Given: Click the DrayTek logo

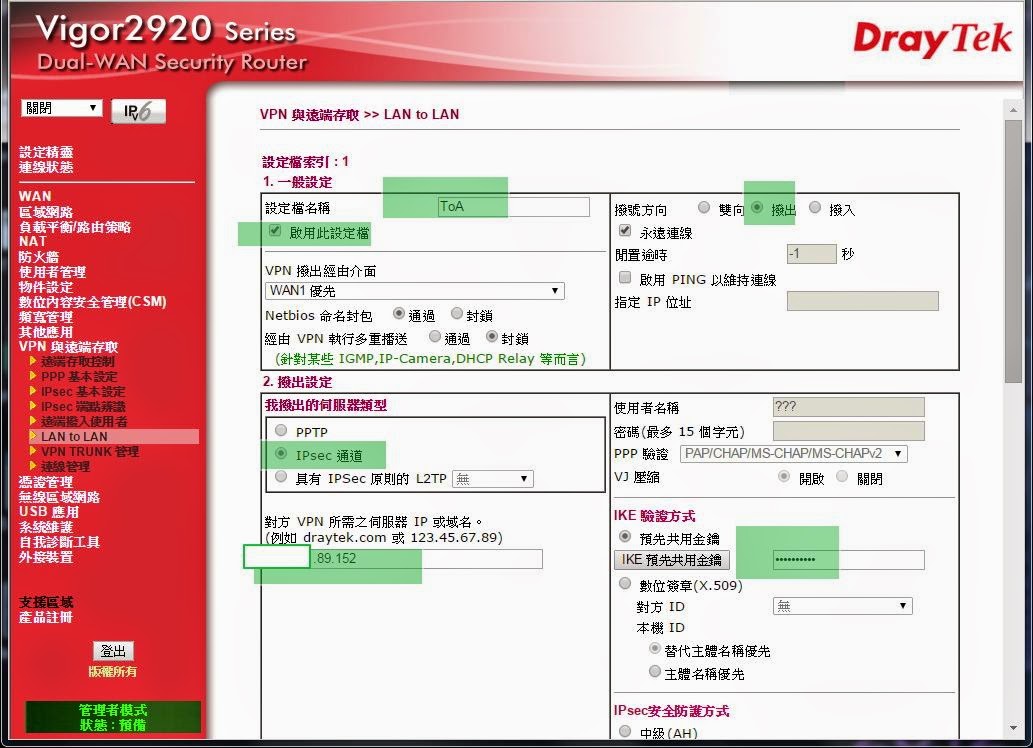Looking at the screenshot, I should click(932, 40).
